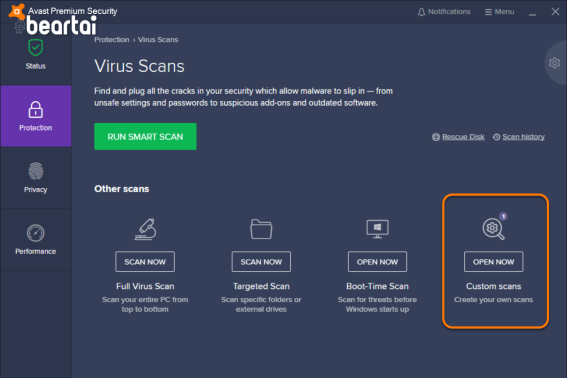Viewport: 567px width, 378px height.
Task: Click the Full Virus Scan title
Action: tap(145, 286)
